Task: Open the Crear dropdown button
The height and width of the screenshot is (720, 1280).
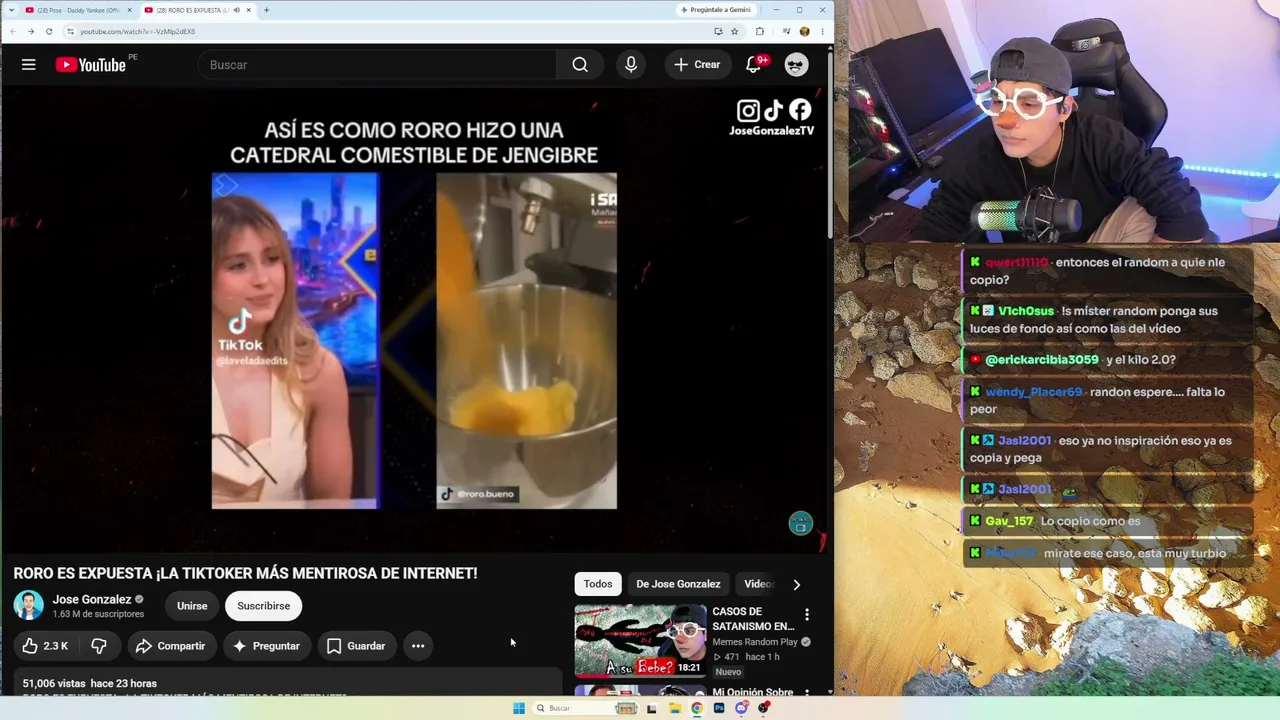Action: pyautogui.click(x=697, y=65)
